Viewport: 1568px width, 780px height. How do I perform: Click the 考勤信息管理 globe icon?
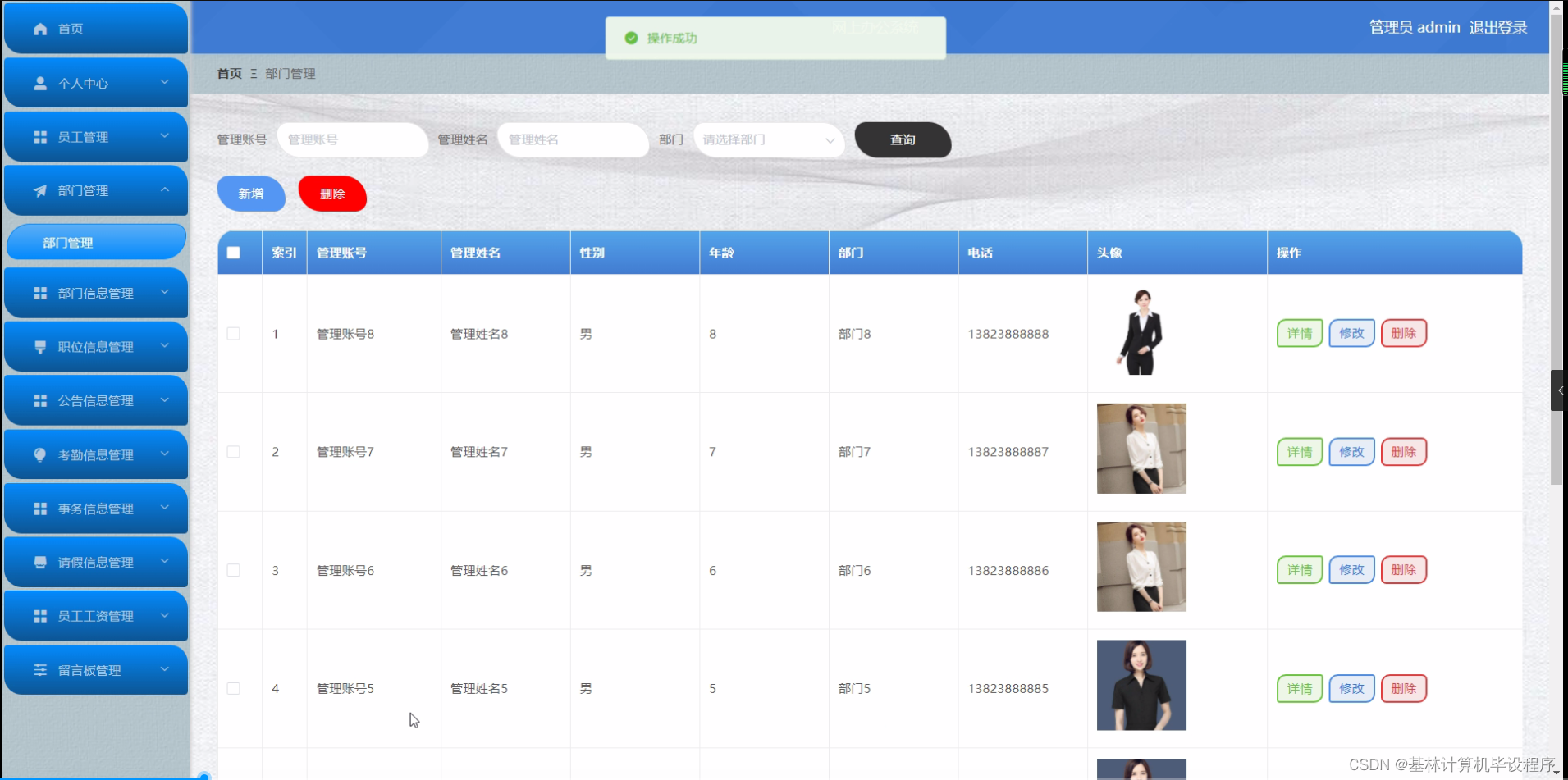coord(40,454)
